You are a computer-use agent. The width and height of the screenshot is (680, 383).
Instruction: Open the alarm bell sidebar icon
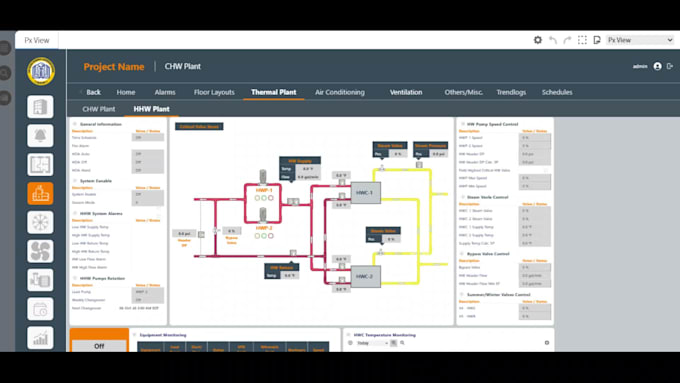click(40, 136)
